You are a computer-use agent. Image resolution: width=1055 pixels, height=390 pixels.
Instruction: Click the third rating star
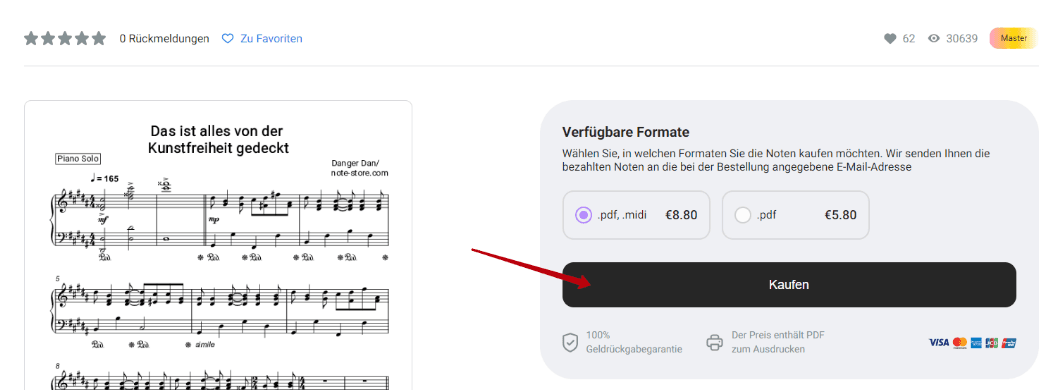[x=65, y=38]
